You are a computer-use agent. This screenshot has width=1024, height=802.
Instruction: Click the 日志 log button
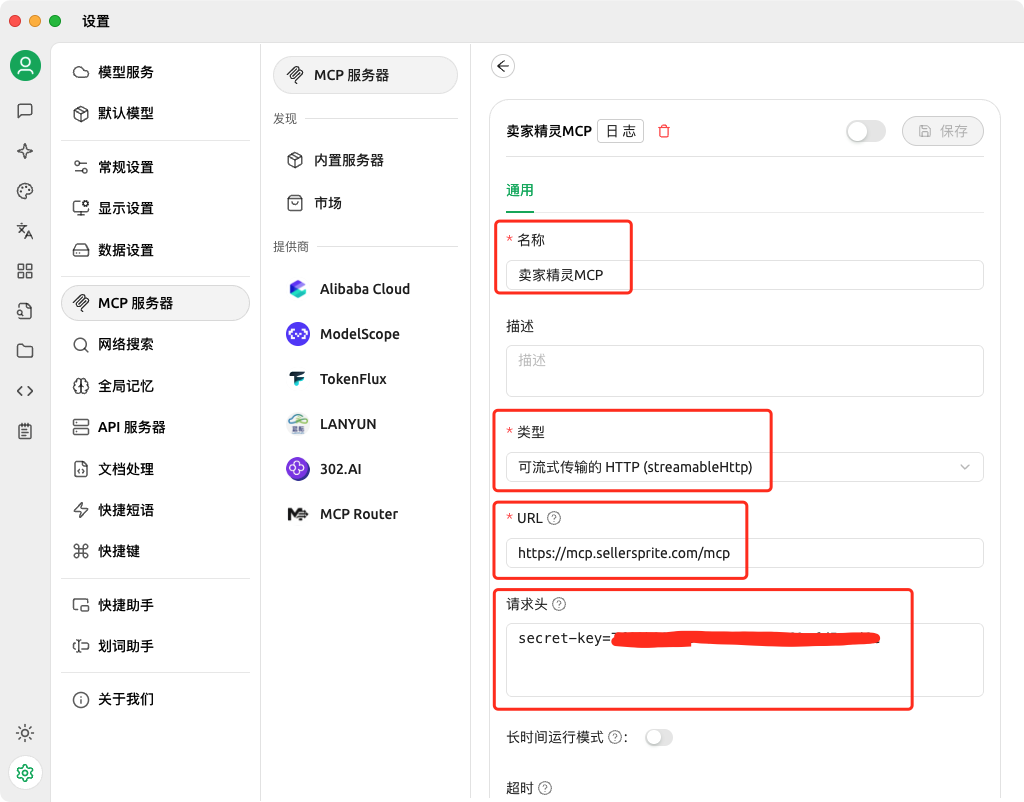coord(620,129)
